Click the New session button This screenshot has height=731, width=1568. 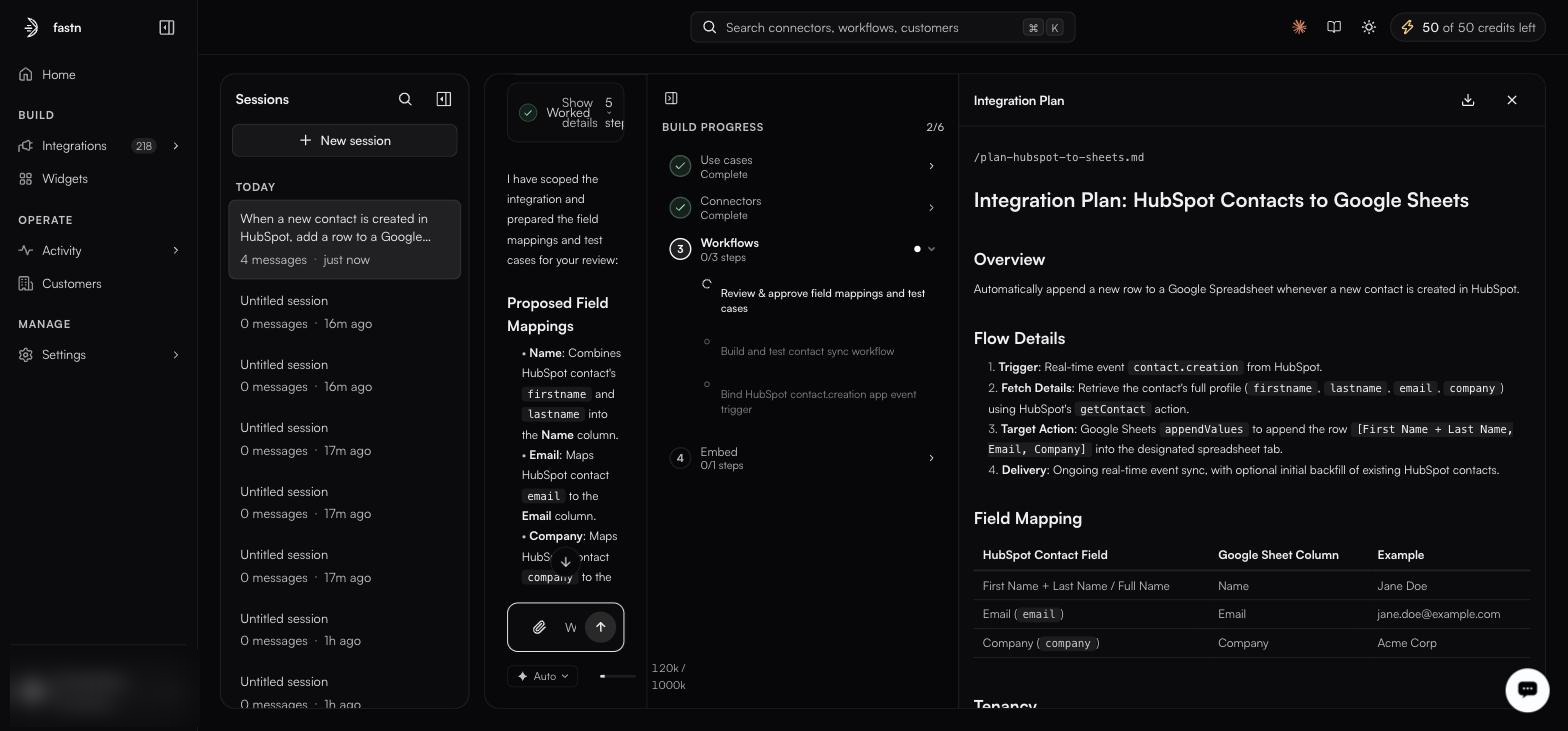pos(345,141)
